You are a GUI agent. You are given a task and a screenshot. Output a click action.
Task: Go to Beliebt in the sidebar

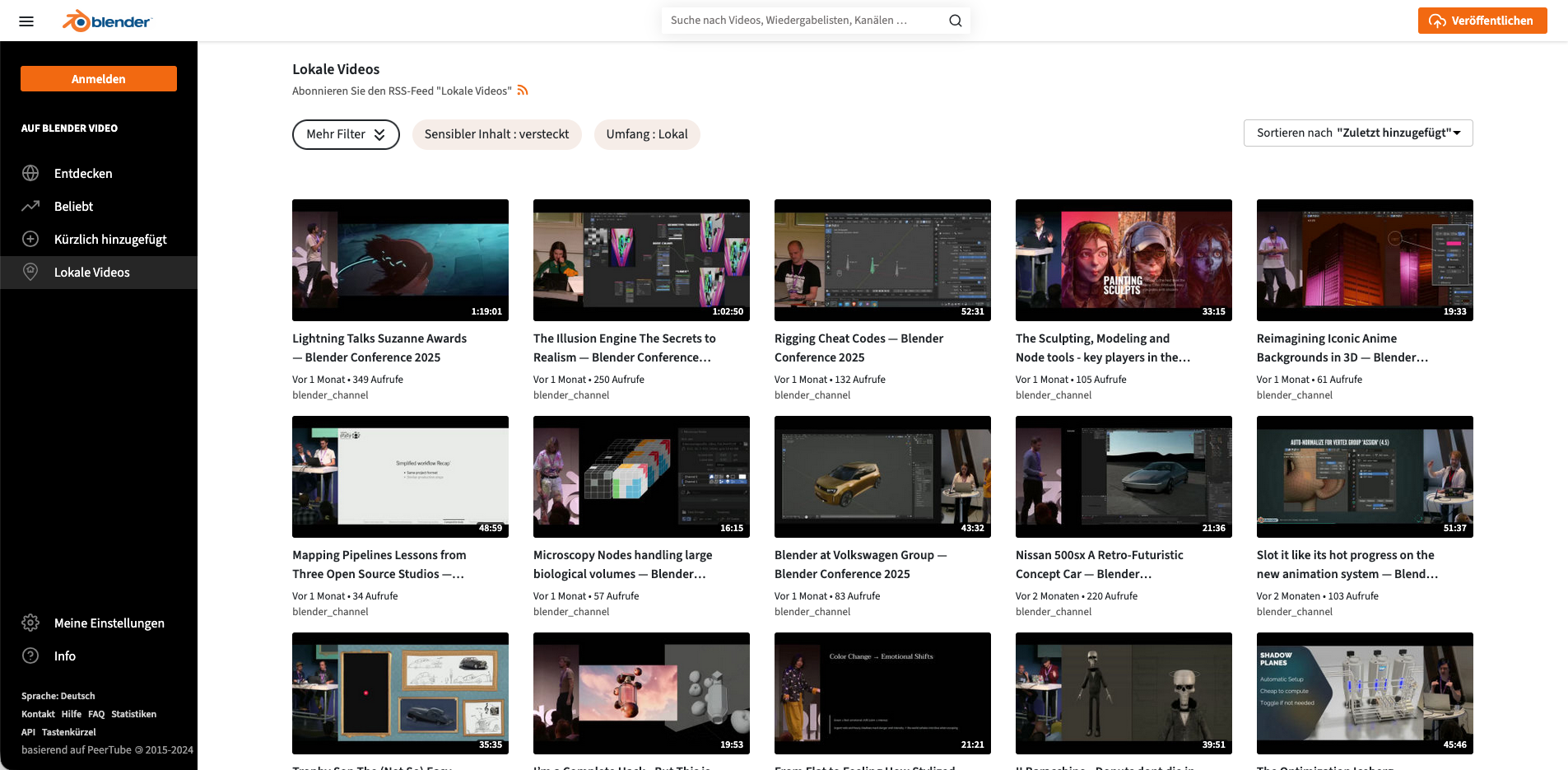pos(73,207)
